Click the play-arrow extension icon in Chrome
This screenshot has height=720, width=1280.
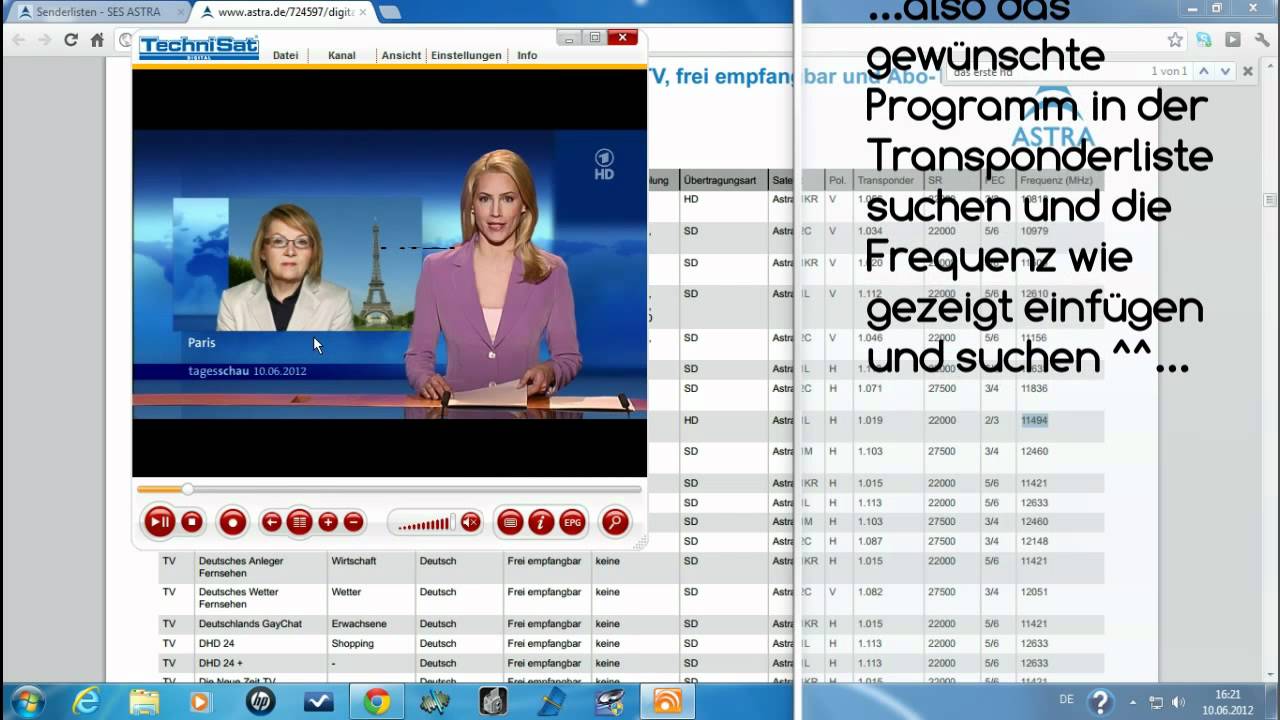click(x=1233, y=40)
